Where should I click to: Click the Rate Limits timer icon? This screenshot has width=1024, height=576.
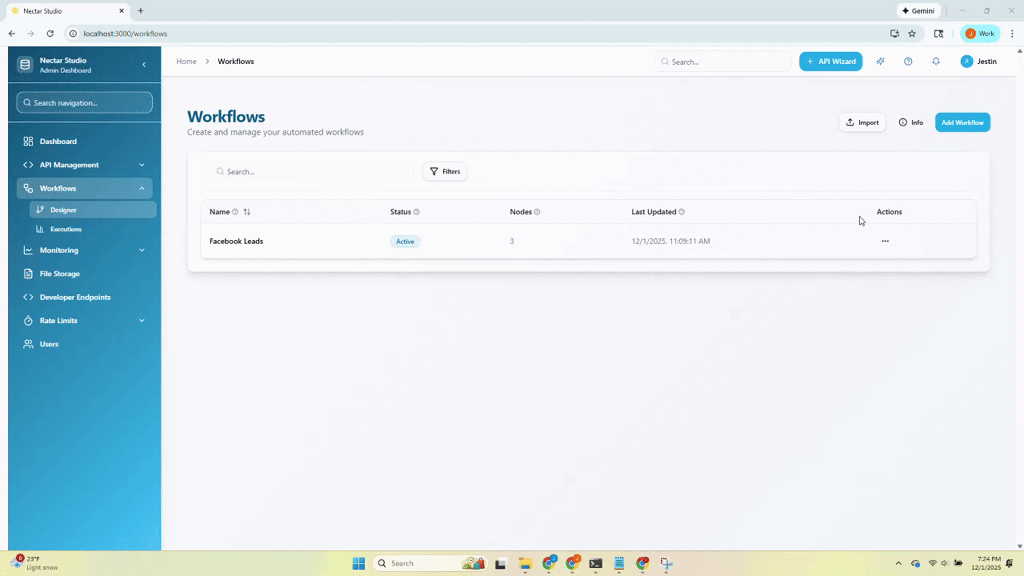click(x=28, y=321)
